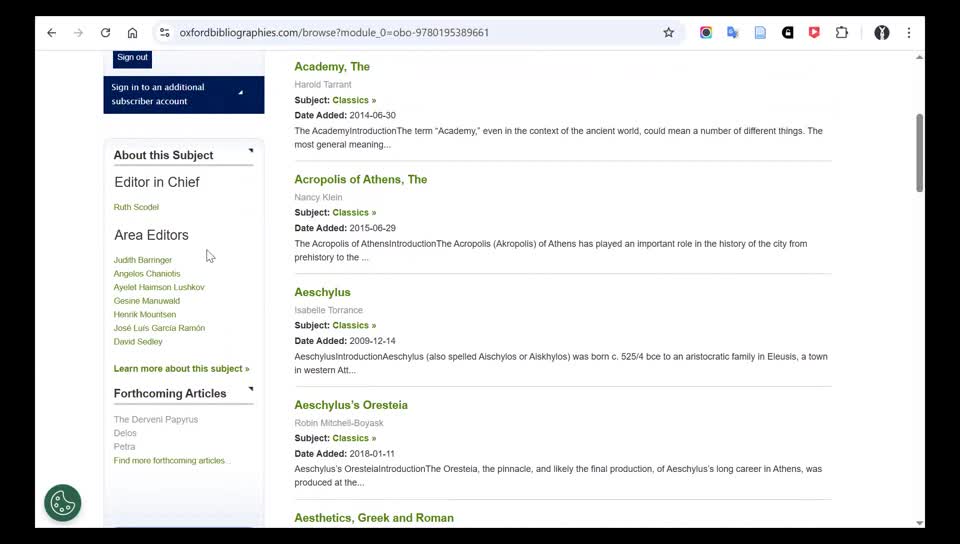Viewport: 960px width, 544px height.
Task: Click the scrollbar up arrow
Action: pos(919,58)
